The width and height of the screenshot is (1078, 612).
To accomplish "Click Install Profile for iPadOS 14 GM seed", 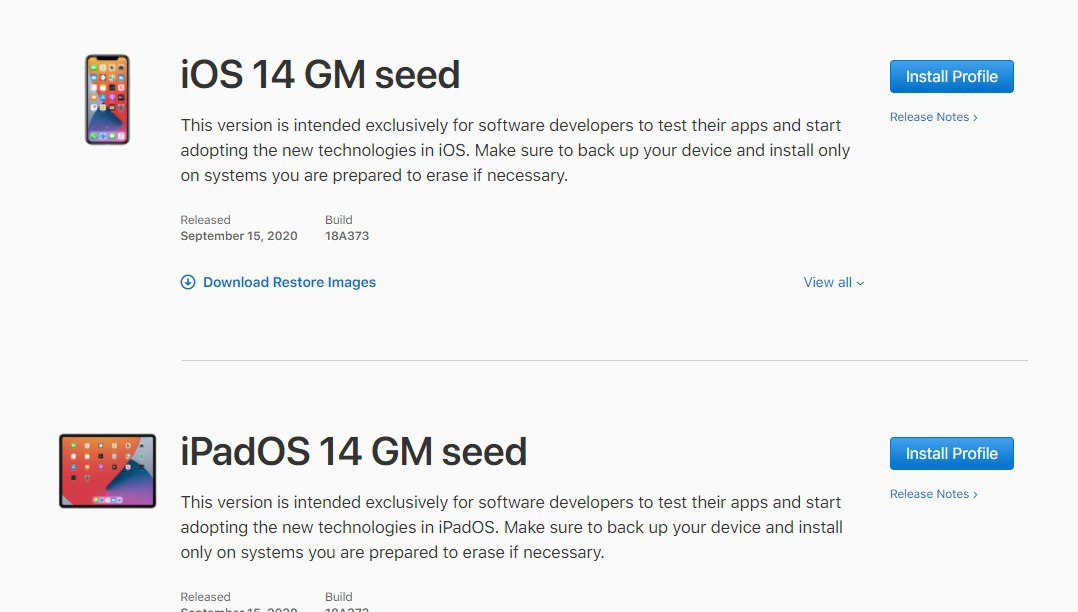I will click(x=952, y=453).
